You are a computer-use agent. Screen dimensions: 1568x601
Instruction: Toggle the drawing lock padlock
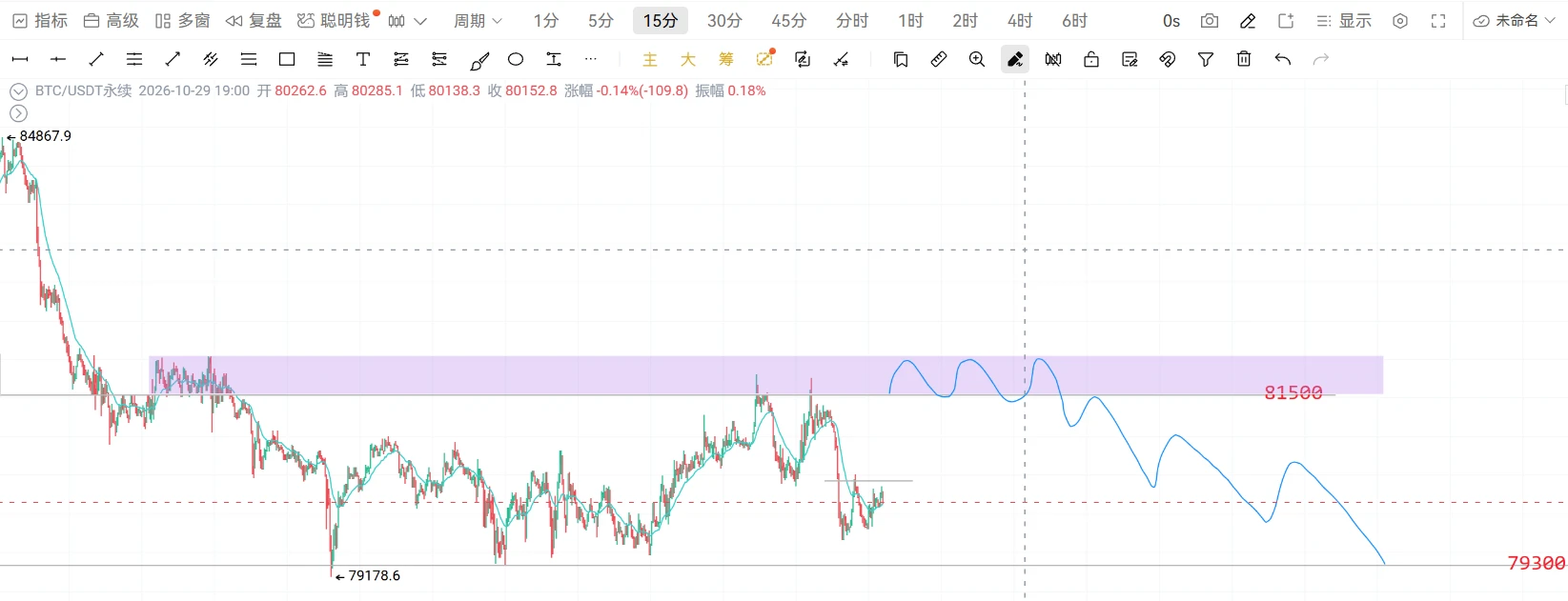[x=1091, y=59]
